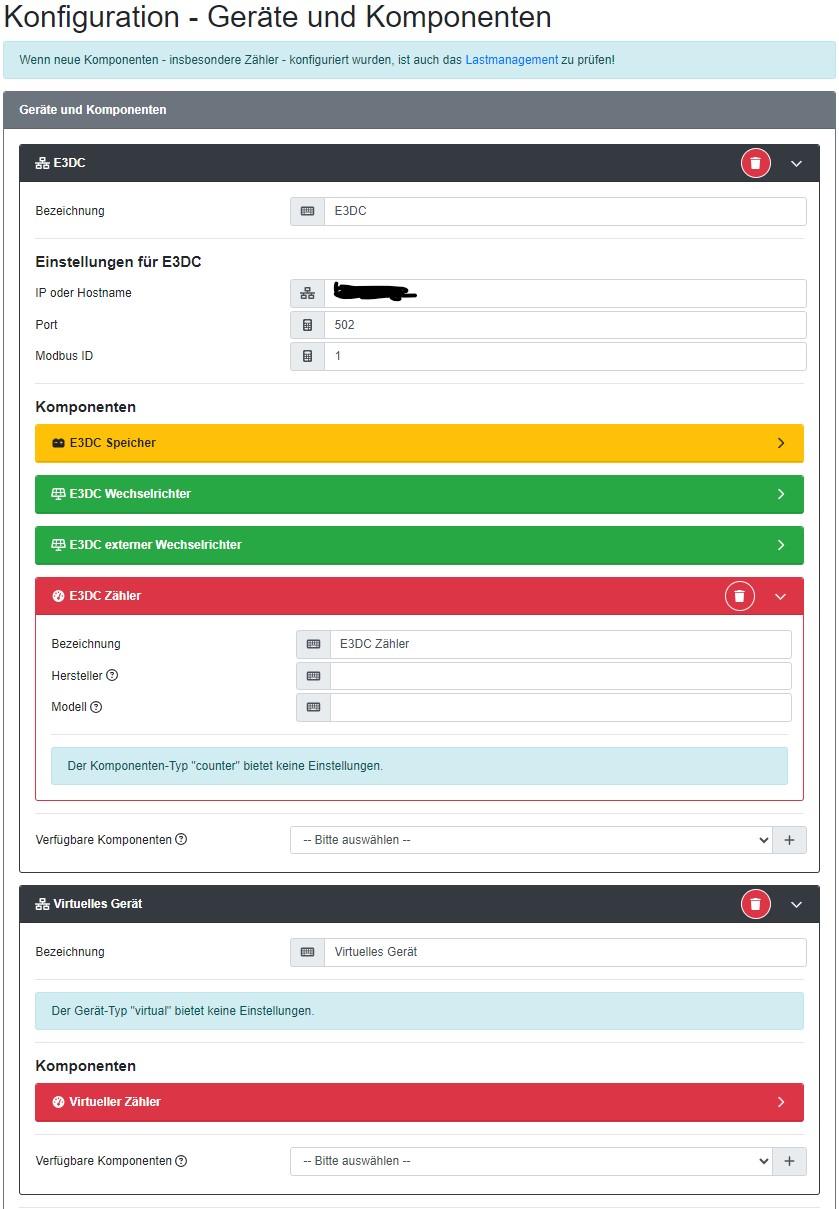
Task: Open Virtuelles Gerät Verfügbare Komponenten dropdown
Action: coord(531,1161)
